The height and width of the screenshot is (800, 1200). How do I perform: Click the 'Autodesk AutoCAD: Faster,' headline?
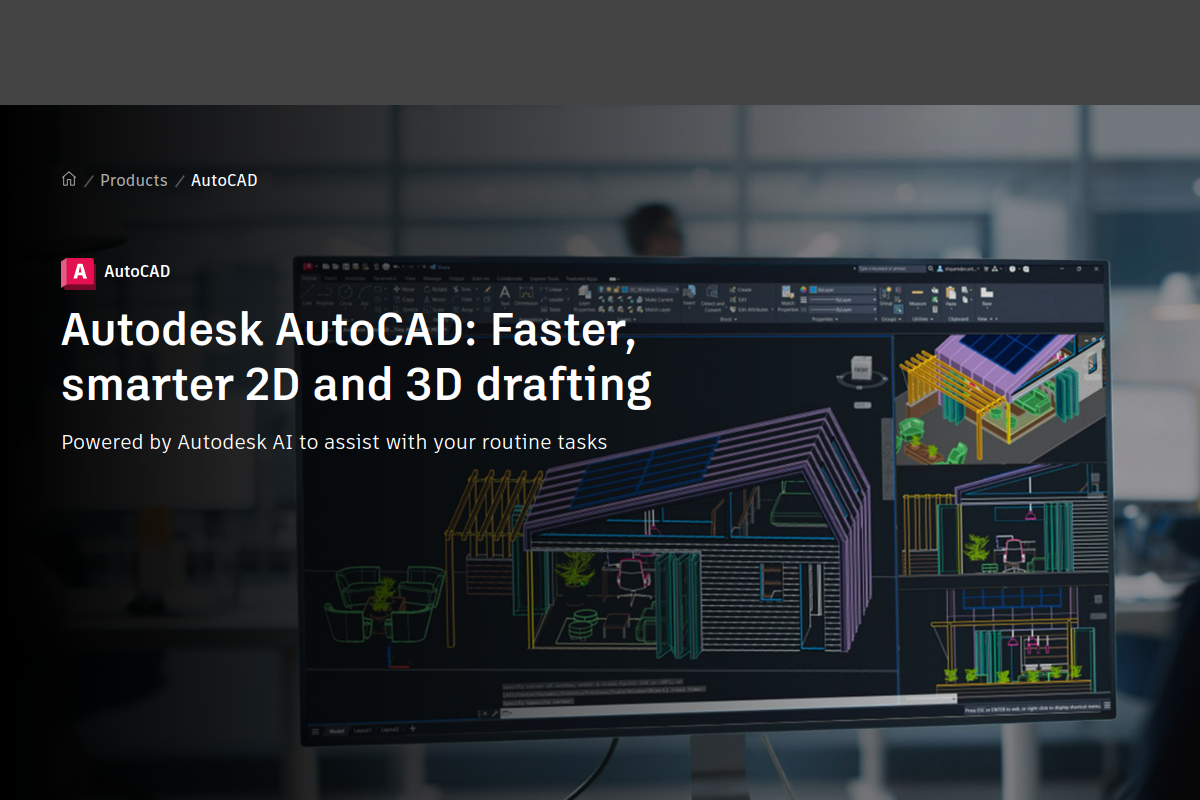pos(349,330)
